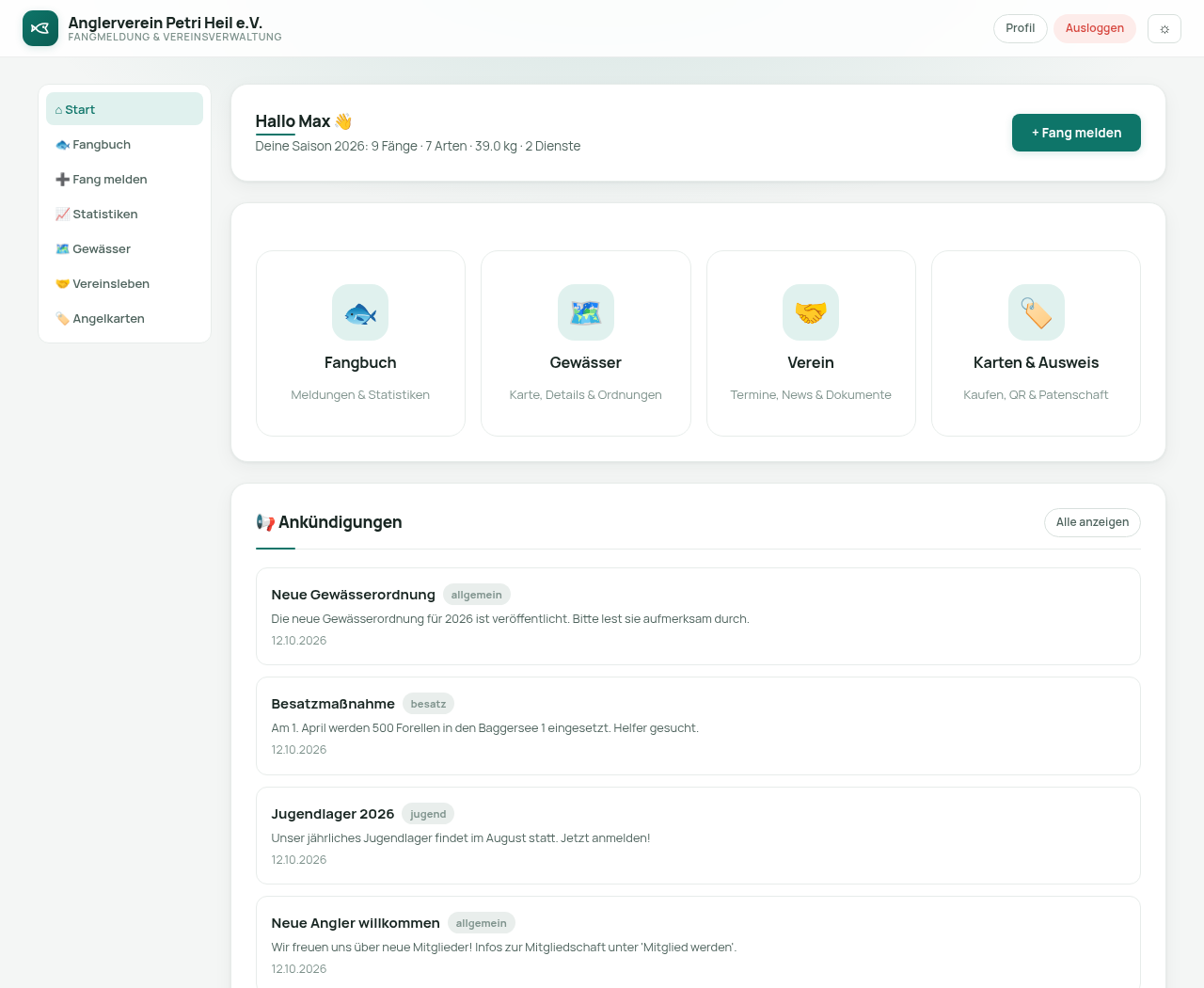The height and width of the screenshot is (988, 1204).
Task: Click allgemein tag on Neue Angler willkommen
Action: point(482,923)
